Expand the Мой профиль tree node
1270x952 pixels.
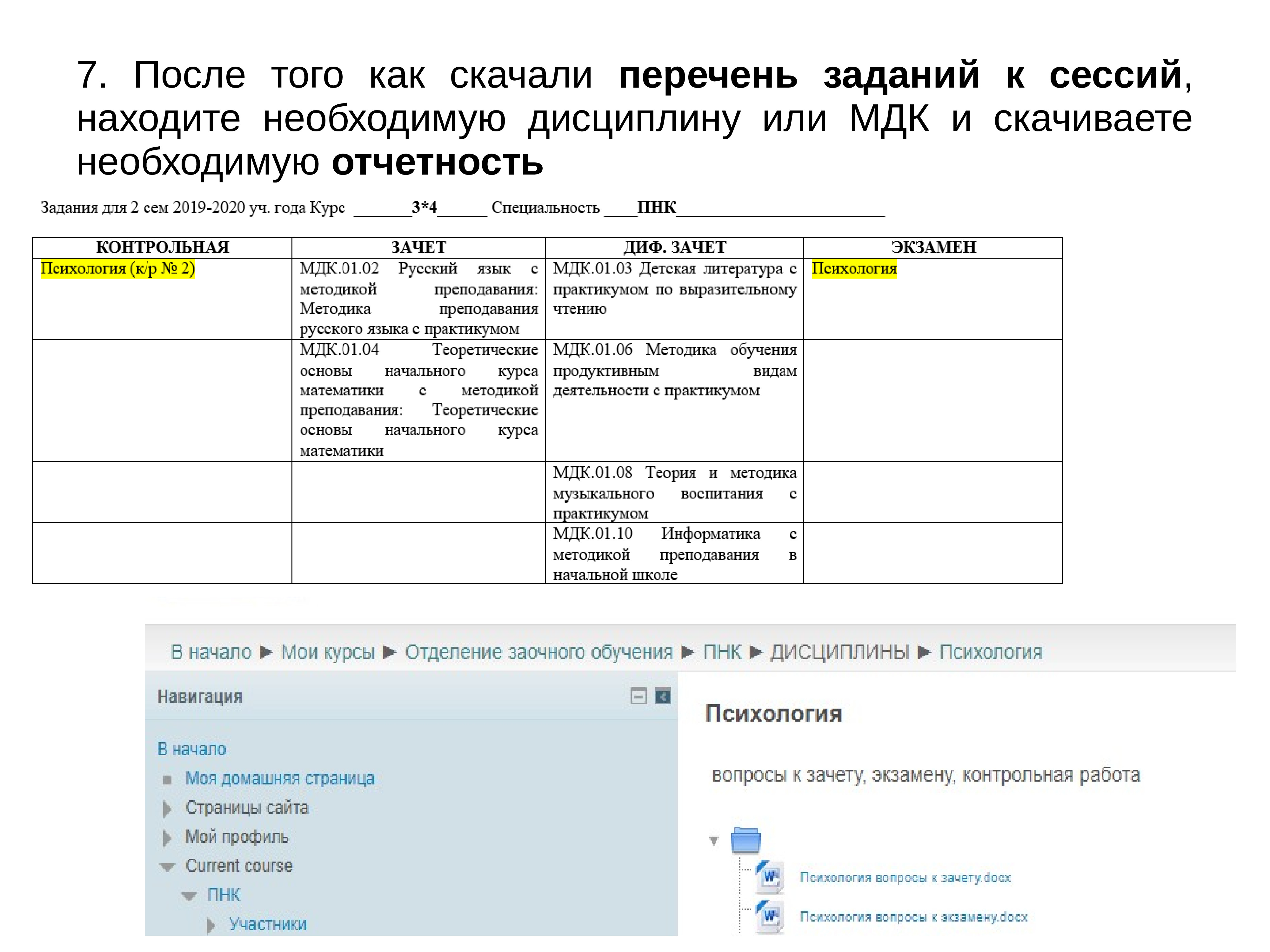(x=167, y=838)
